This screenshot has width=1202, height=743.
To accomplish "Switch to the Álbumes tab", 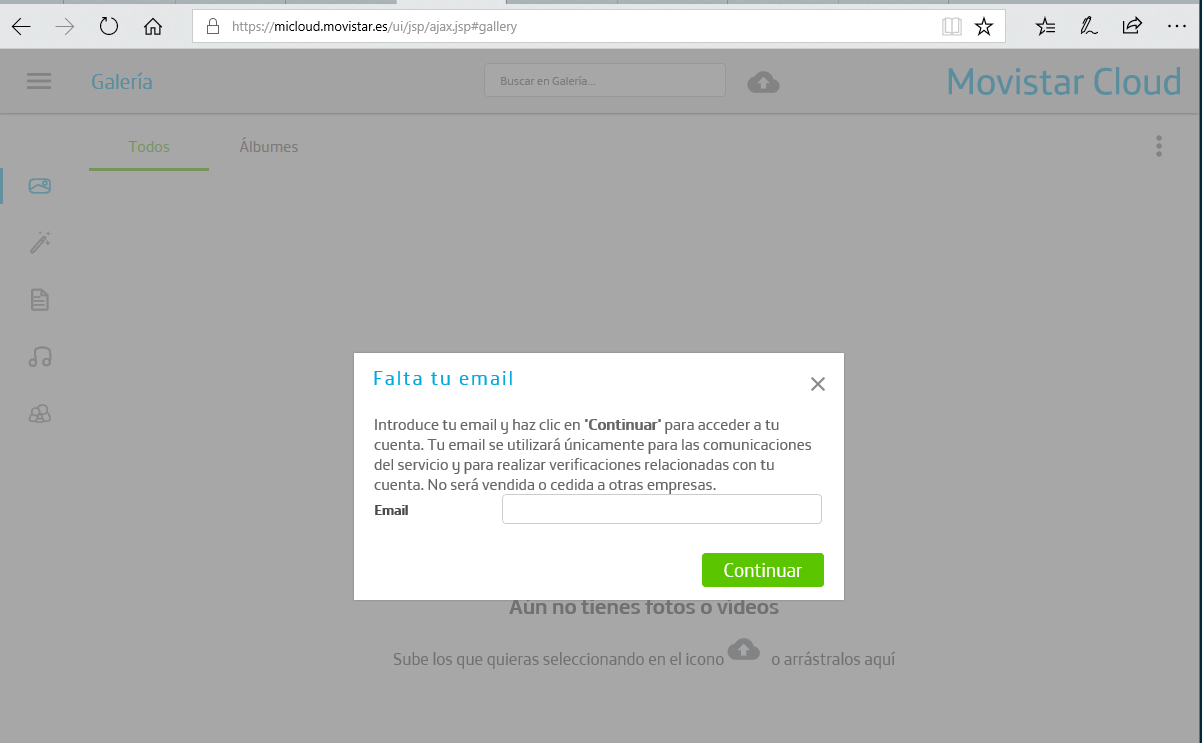I will 268,147.
